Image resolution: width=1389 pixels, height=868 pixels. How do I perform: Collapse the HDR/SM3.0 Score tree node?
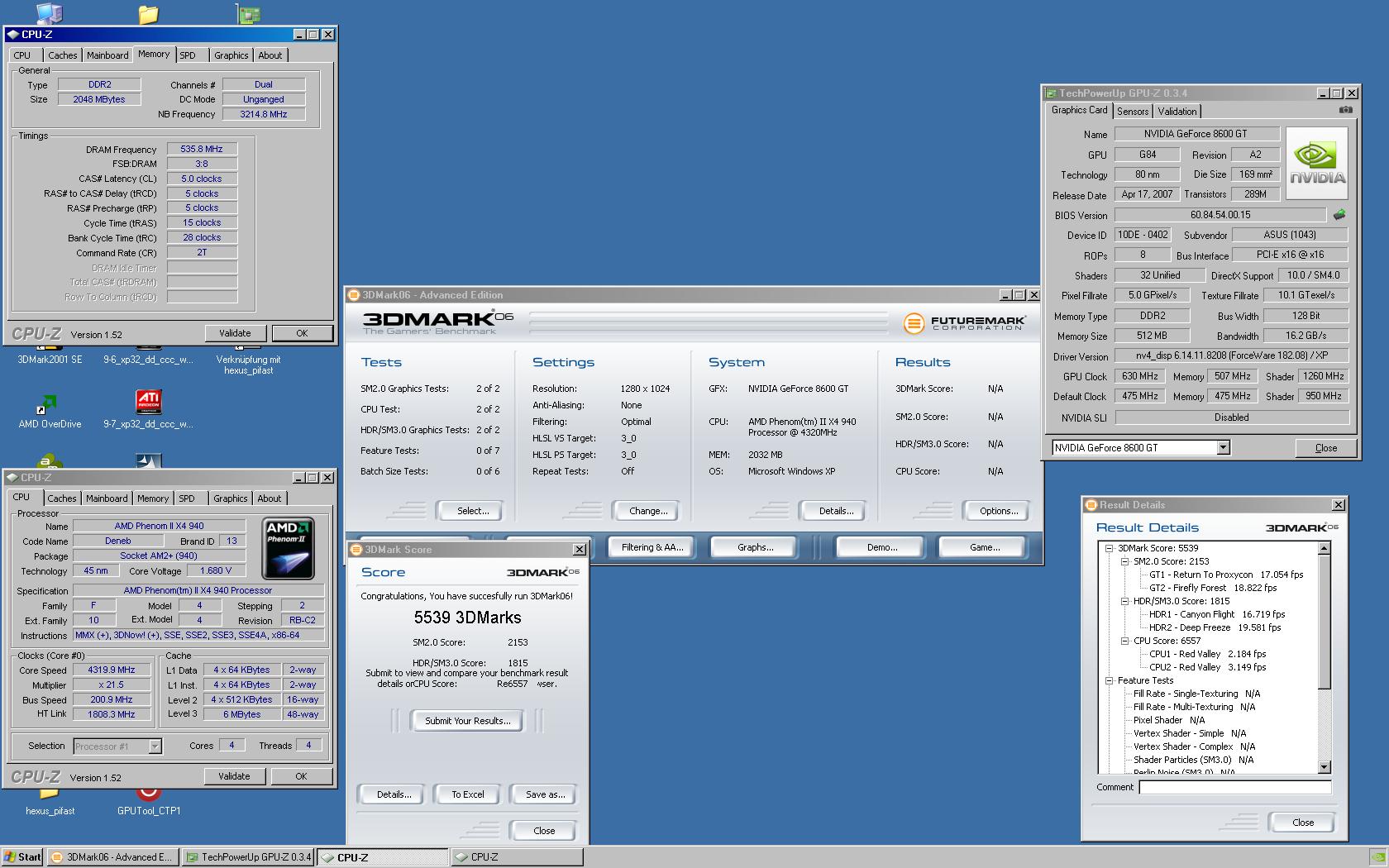[1124, 601]
